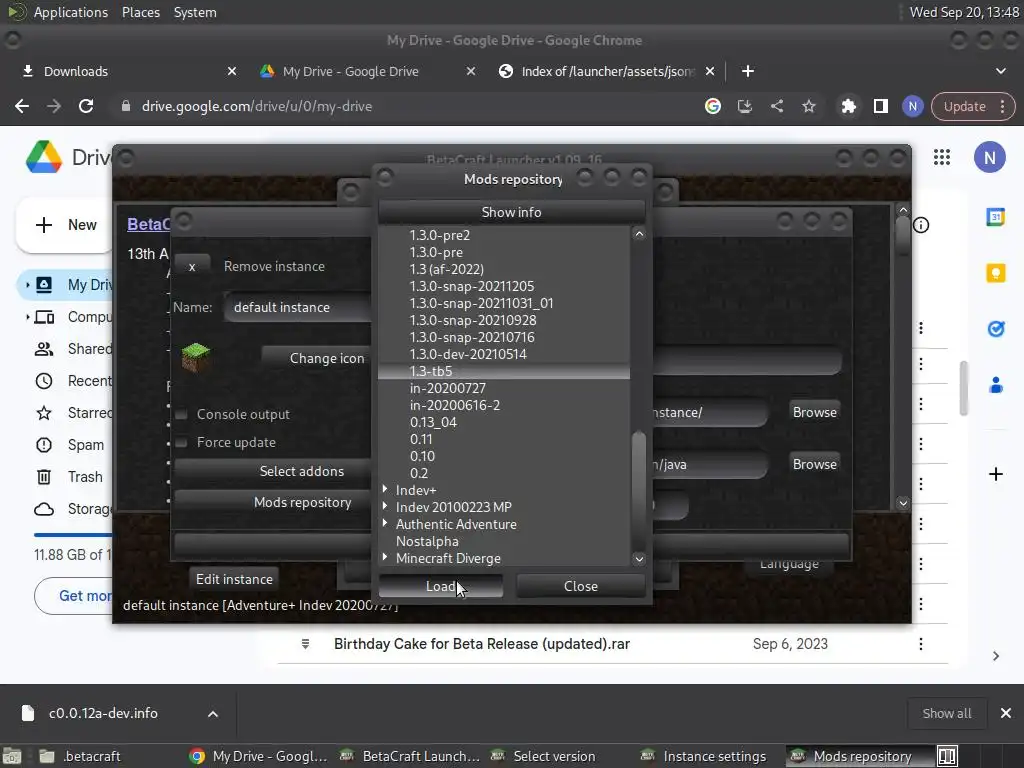Click install page icon in address bar
This screenshot has height=768, width=1024.
pyautogui.click(x=744, y=106)
